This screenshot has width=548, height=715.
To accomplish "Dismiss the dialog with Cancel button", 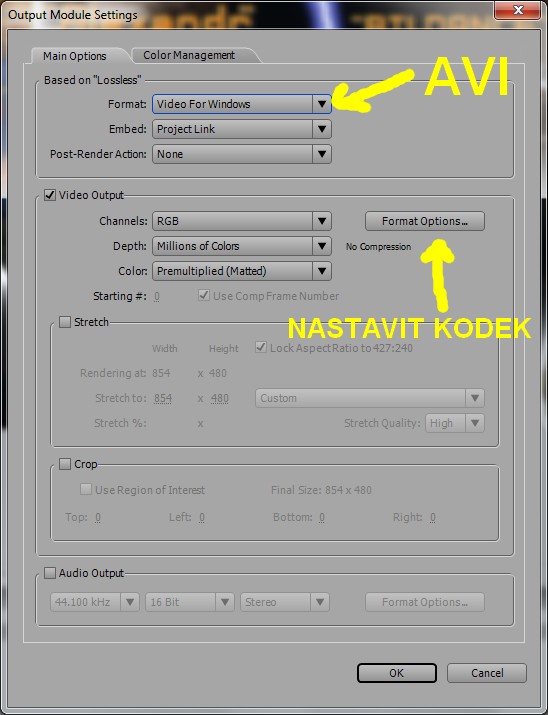I will (x=486, y=673).
